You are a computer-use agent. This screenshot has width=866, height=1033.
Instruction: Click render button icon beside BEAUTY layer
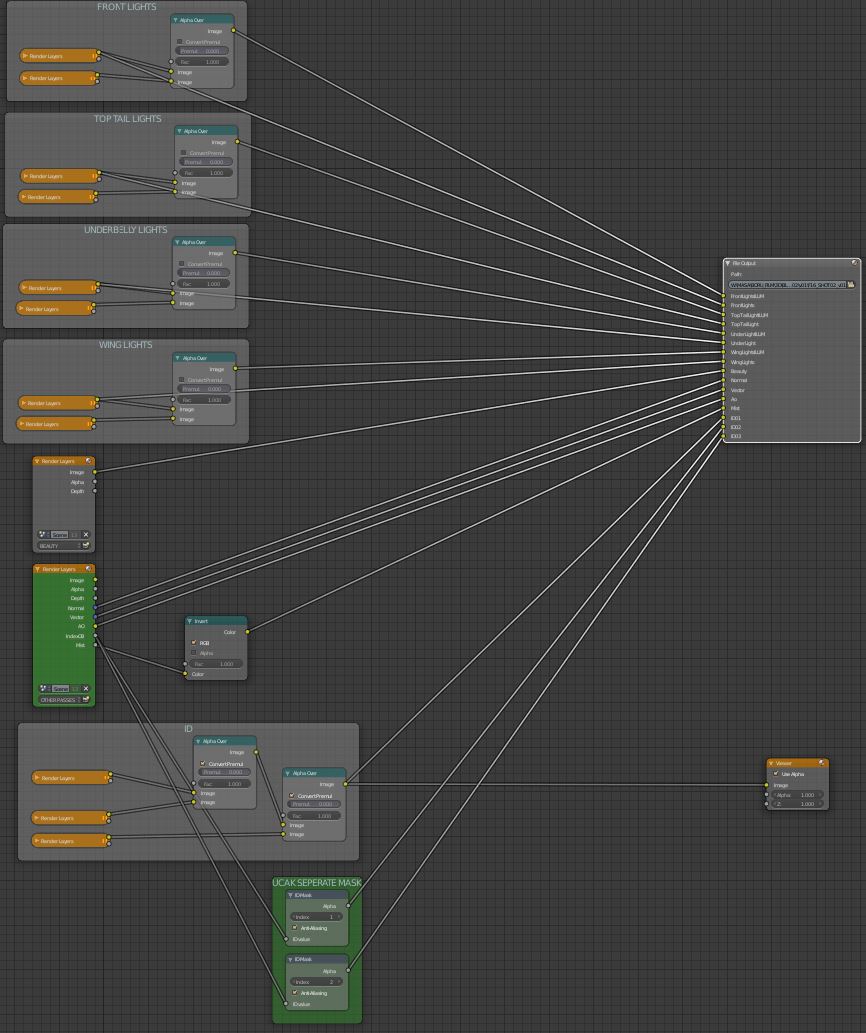pyautogui.click(x=86, y=545)
